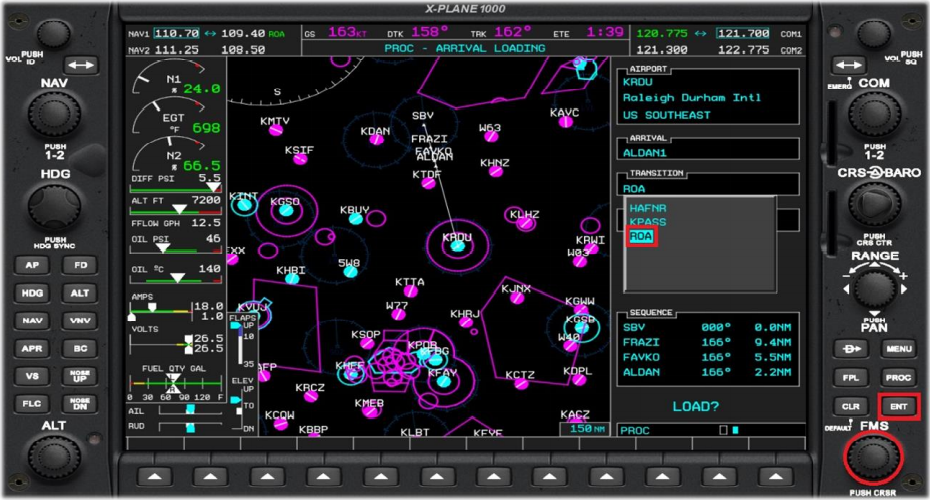Click ALDAN row in sequence list
The height and width of the screenshot is (500, 930).
707,372
